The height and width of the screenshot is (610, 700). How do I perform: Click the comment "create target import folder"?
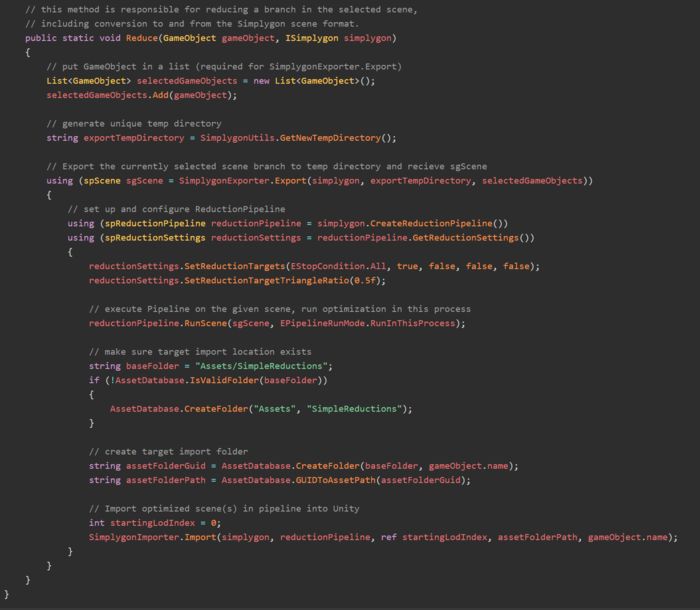point(168,452)
